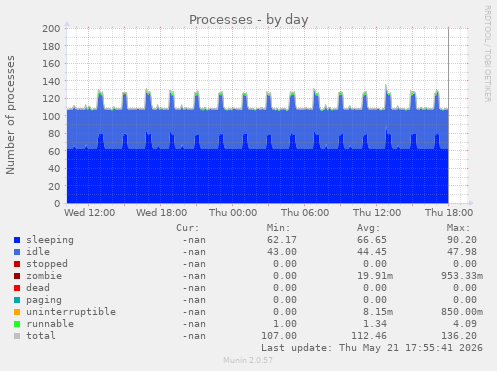Screen dimensions: 497x371
Task: Select the 'stopped' legend label
Action: click(x=47, y=264)
